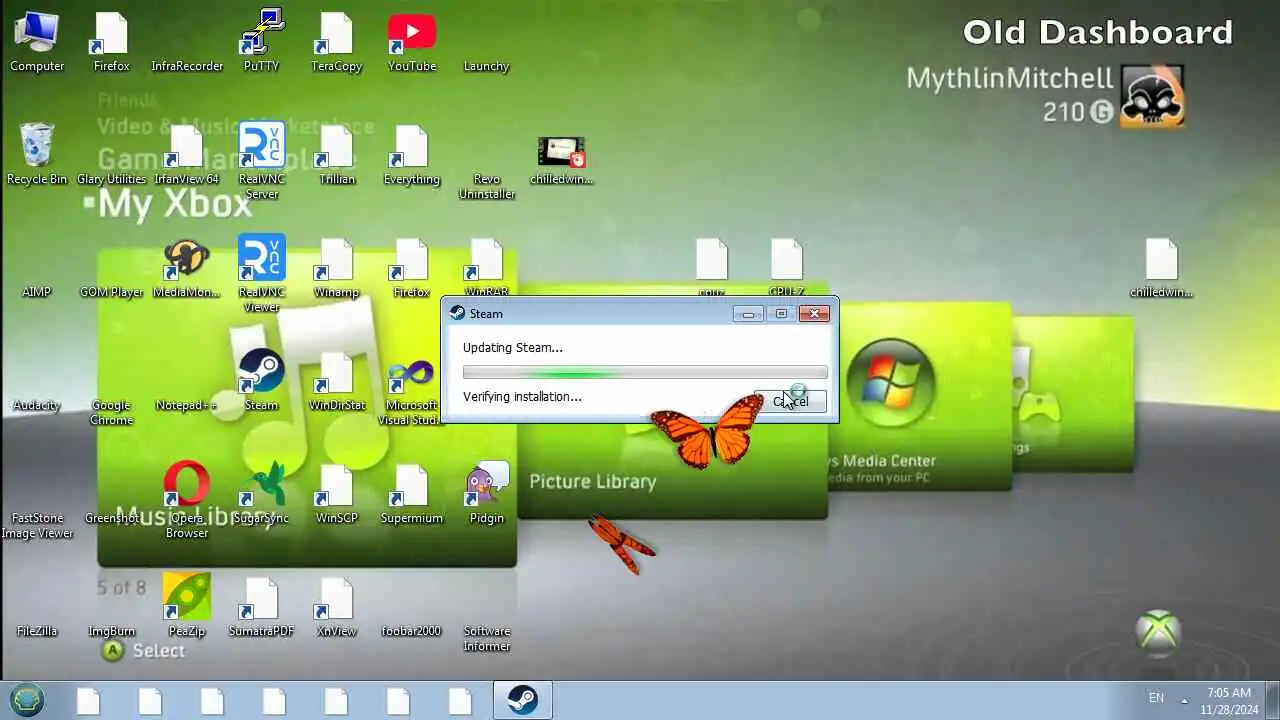This screenshot has height=720, width=1280.
Task: Select the Opera Browser shortcut
Action: point(187,485)
